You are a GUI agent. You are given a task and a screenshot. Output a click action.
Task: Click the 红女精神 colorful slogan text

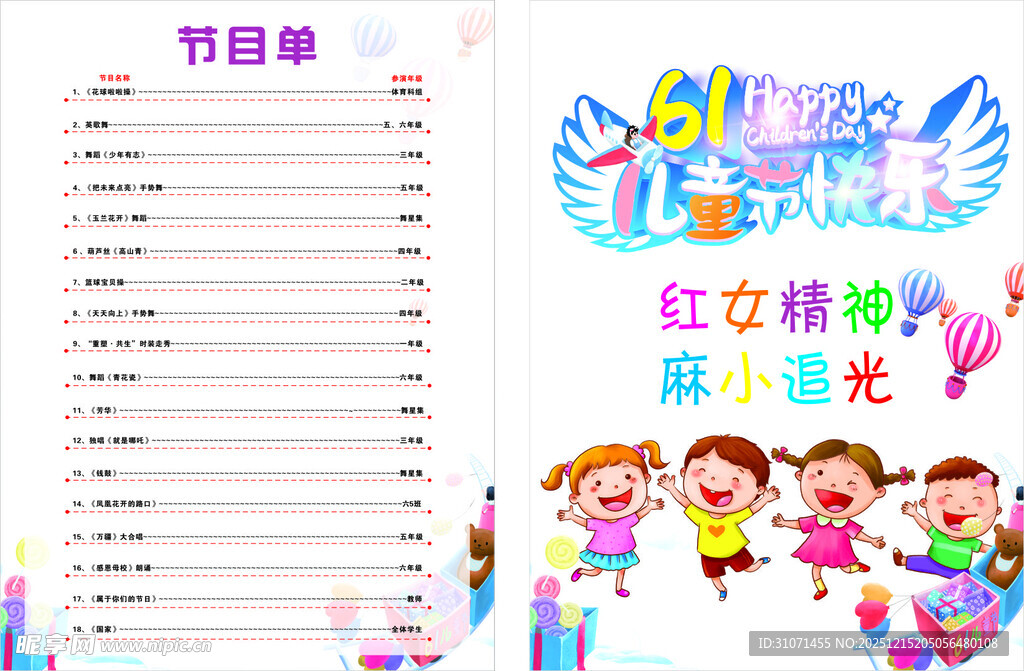[x=776, y=308]
